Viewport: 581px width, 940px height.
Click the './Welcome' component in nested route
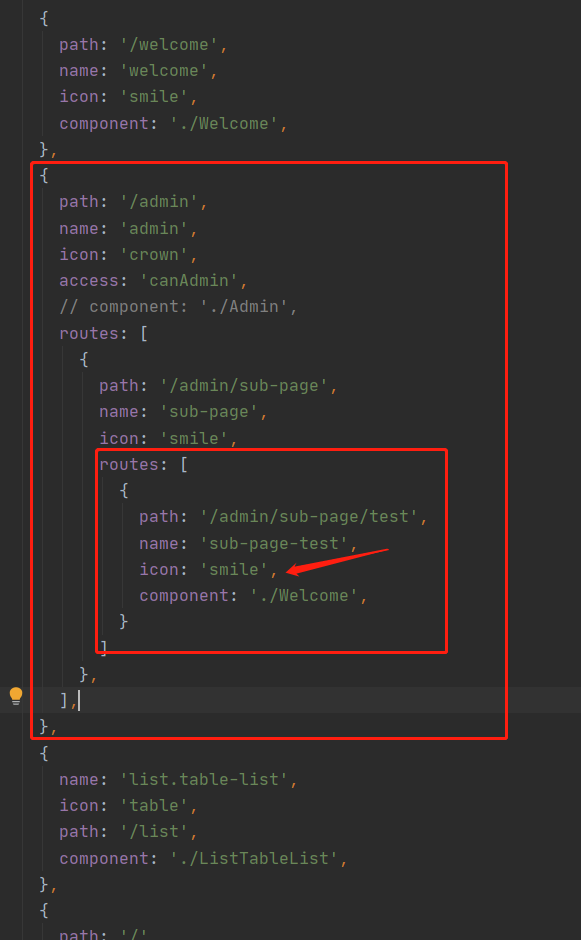tap(304, 595)
